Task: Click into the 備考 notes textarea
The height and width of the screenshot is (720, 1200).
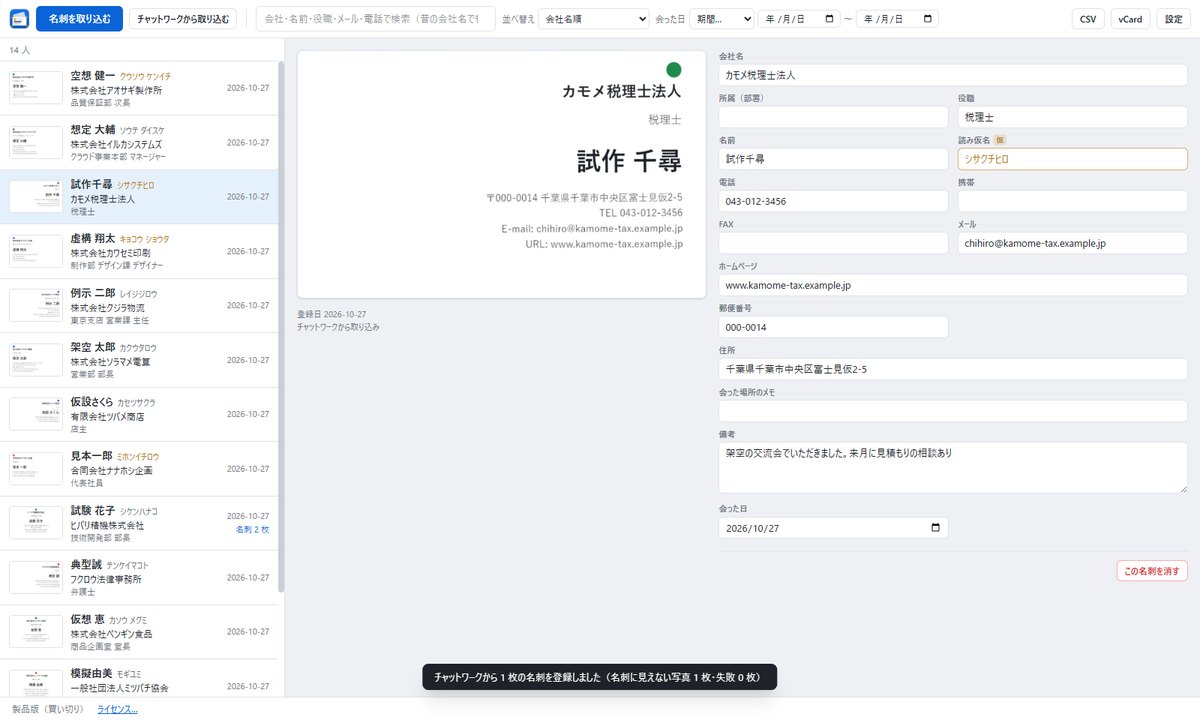Action: coord(953,467)
